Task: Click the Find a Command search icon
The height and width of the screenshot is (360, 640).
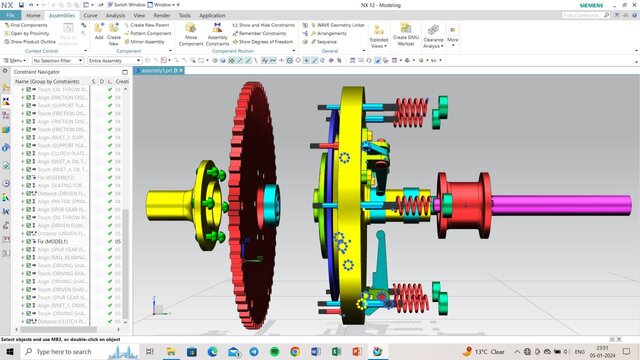Action: click(607, 15)
